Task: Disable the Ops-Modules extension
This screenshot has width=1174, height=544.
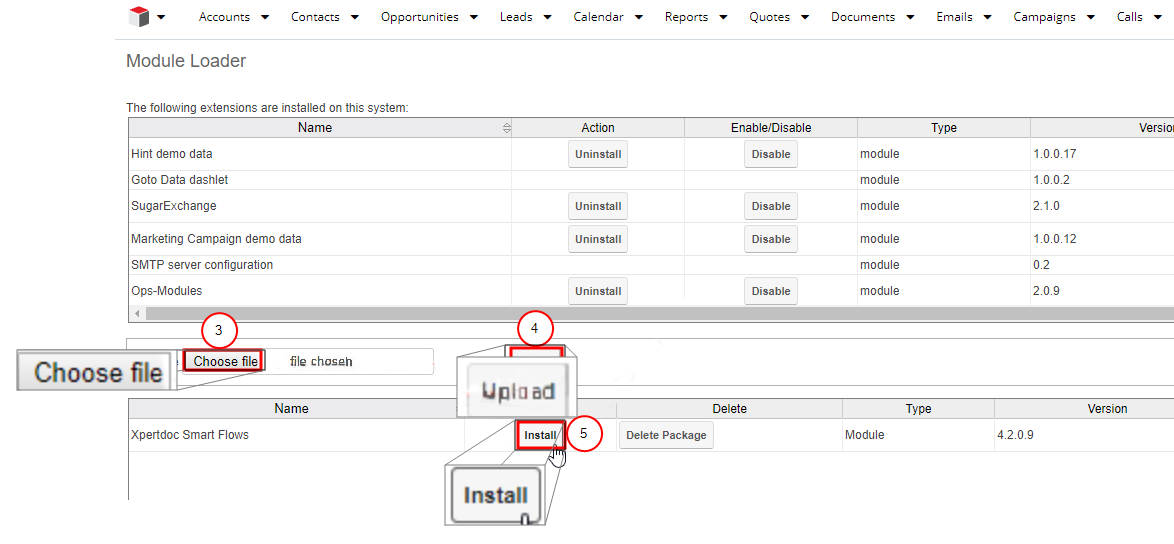Action: [770, 291]
